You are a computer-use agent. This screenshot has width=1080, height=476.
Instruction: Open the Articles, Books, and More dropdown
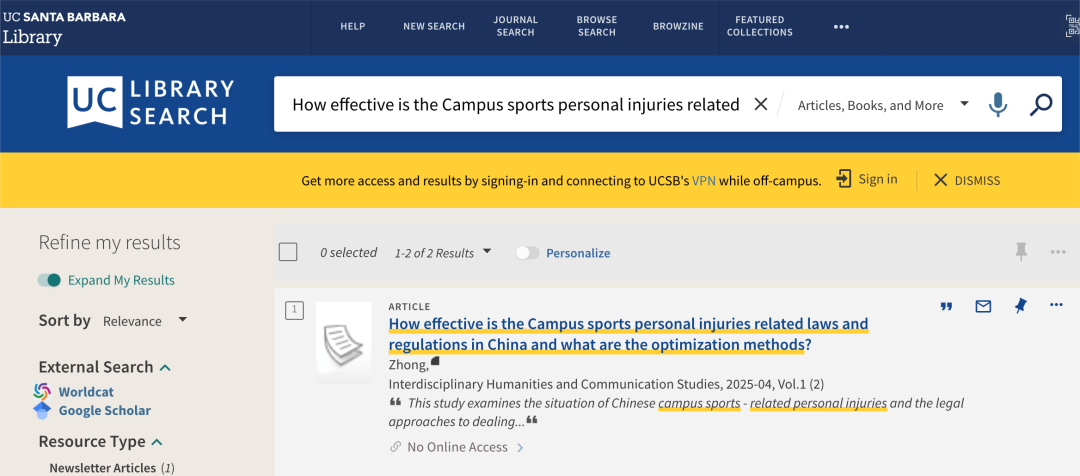point(883,105)
